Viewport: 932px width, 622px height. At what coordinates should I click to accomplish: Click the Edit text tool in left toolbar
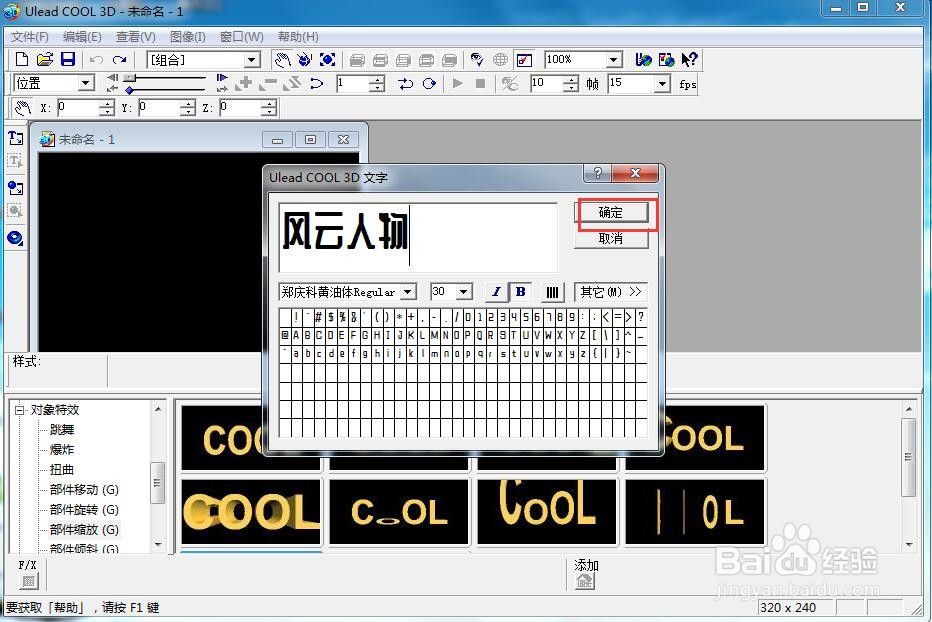(x=15, y=162)
